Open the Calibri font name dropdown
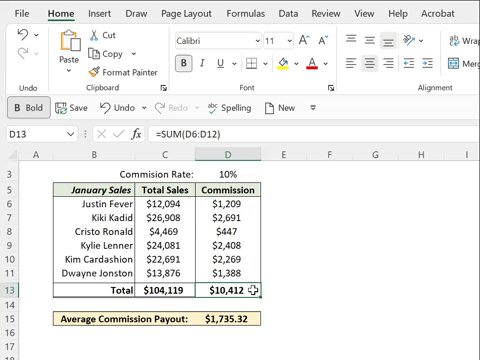This screenshot has height=360, width=480. (x=258, y=41)
